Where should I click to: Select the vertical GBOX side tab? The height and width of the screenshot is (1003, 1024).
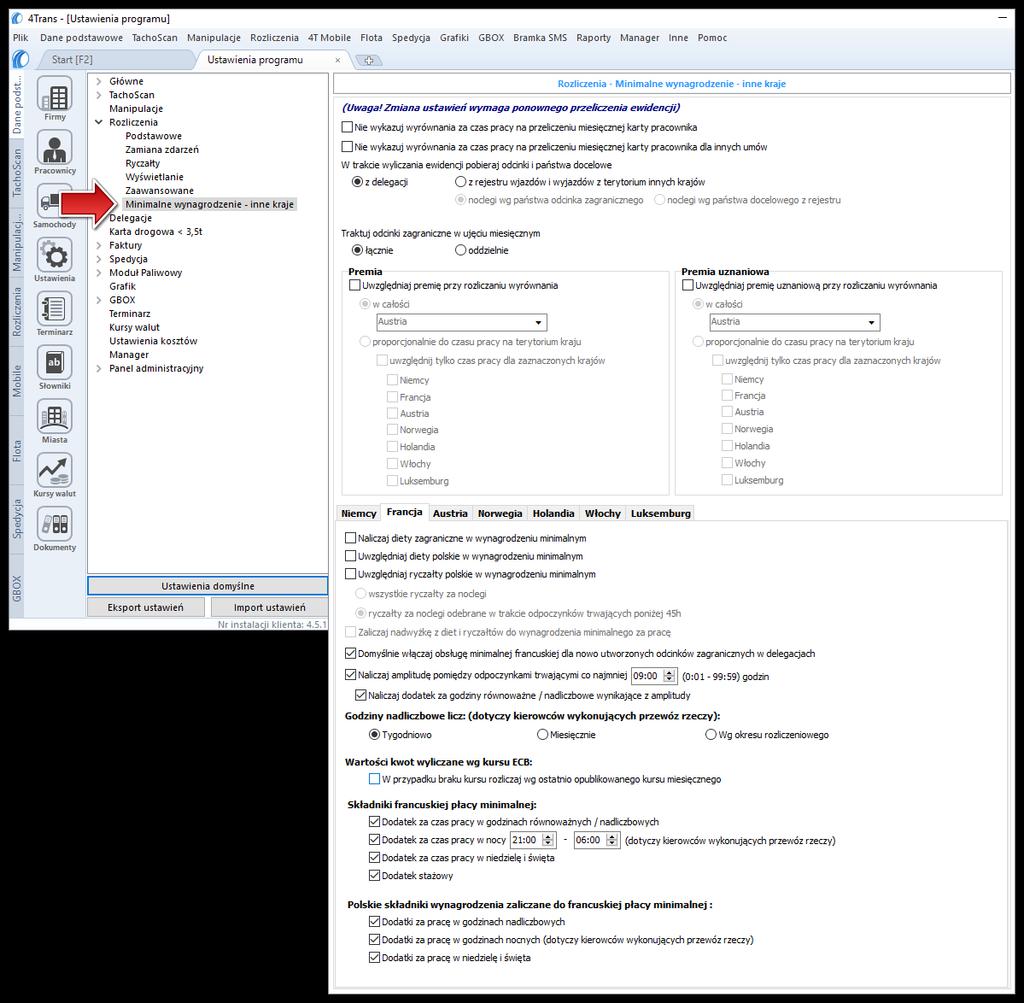tap(17, 588)
